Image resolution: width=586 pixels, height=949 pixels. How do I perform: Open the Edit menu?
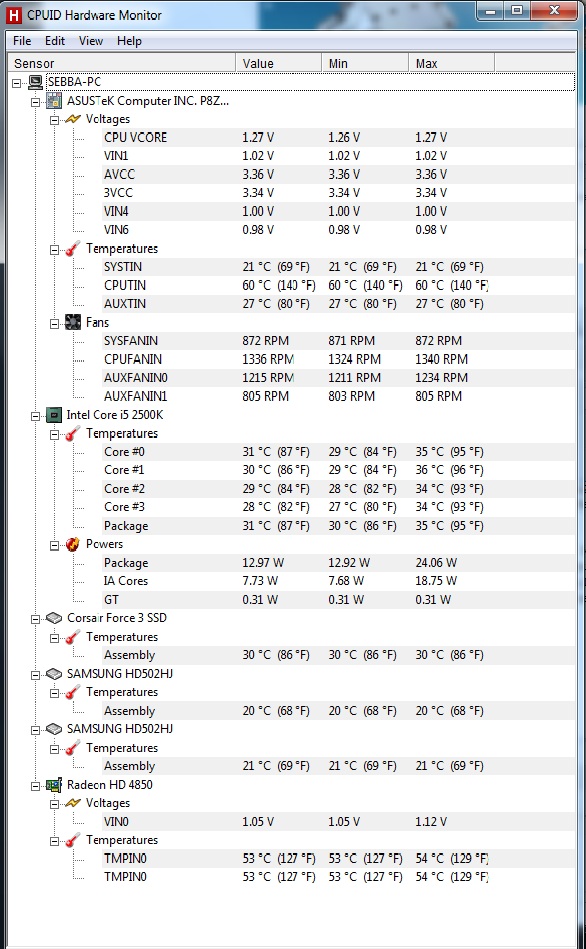(x=54, y=41)
